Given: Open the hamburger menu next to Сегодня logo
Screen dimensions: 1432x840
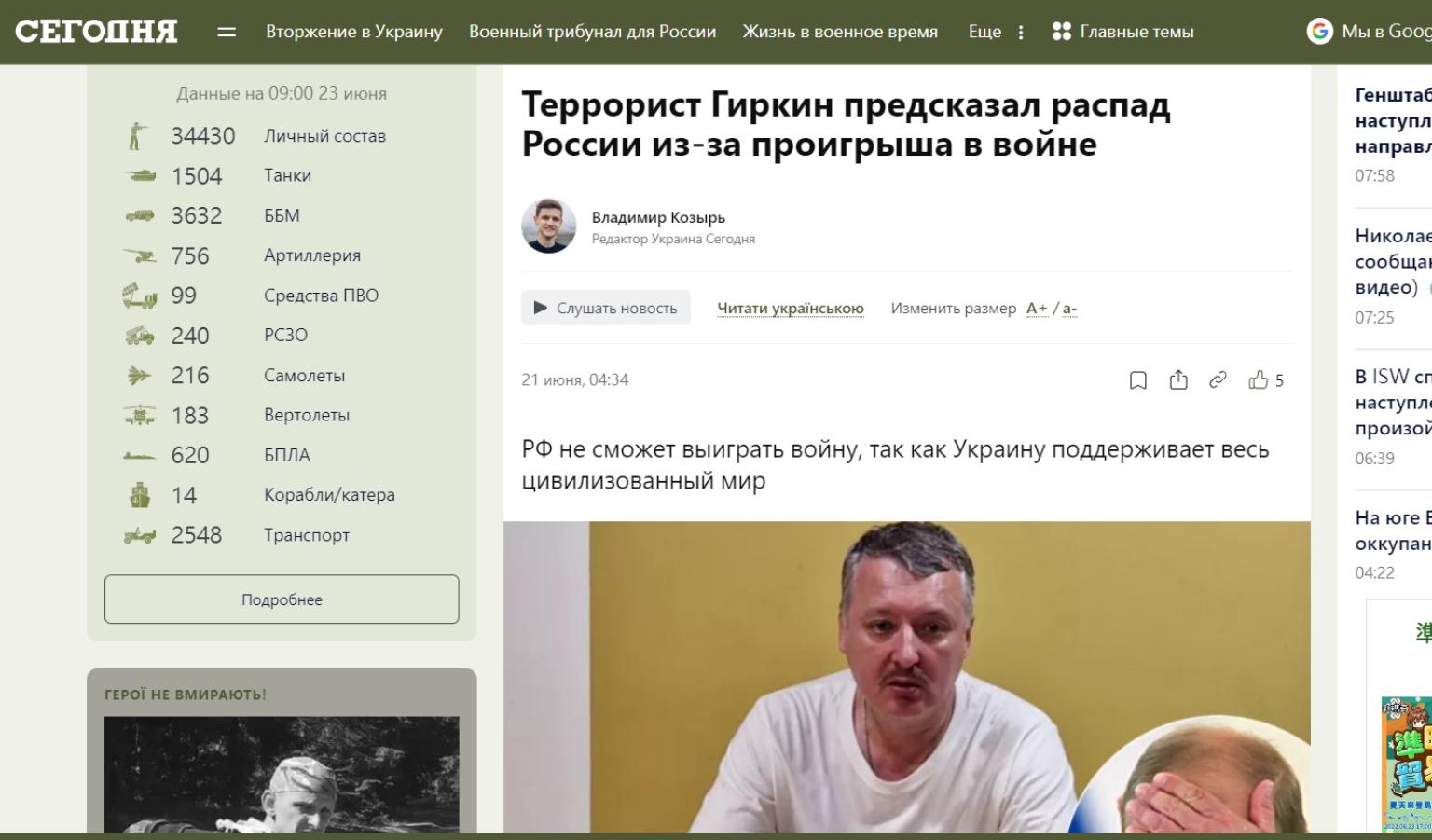Looking at the screenshot, I should tap(227, 32).
